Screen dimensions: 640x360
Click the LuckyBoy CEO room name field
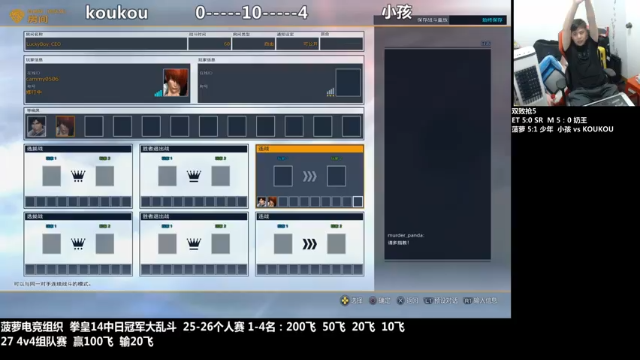(106, 44)
